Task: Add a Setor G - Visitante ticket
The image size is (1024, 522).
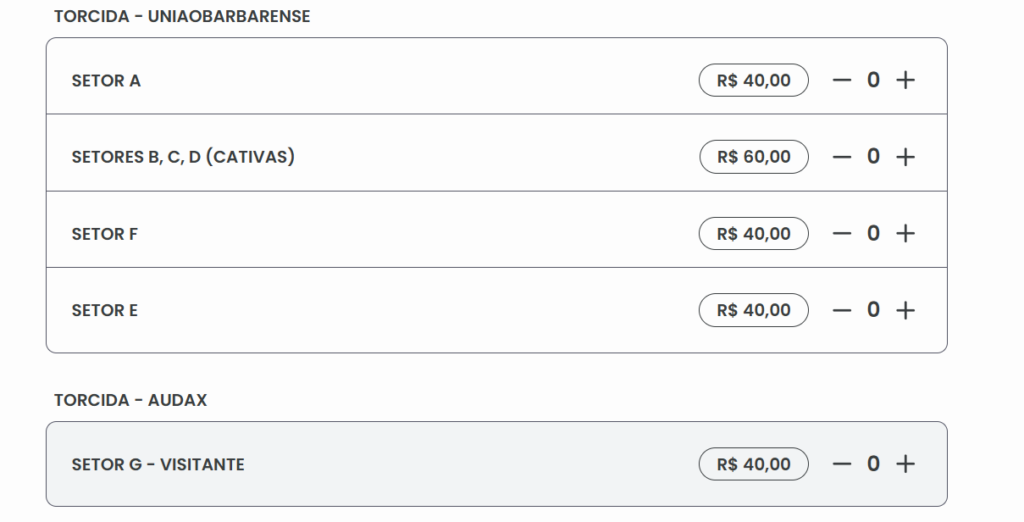Action: [905, 464]
